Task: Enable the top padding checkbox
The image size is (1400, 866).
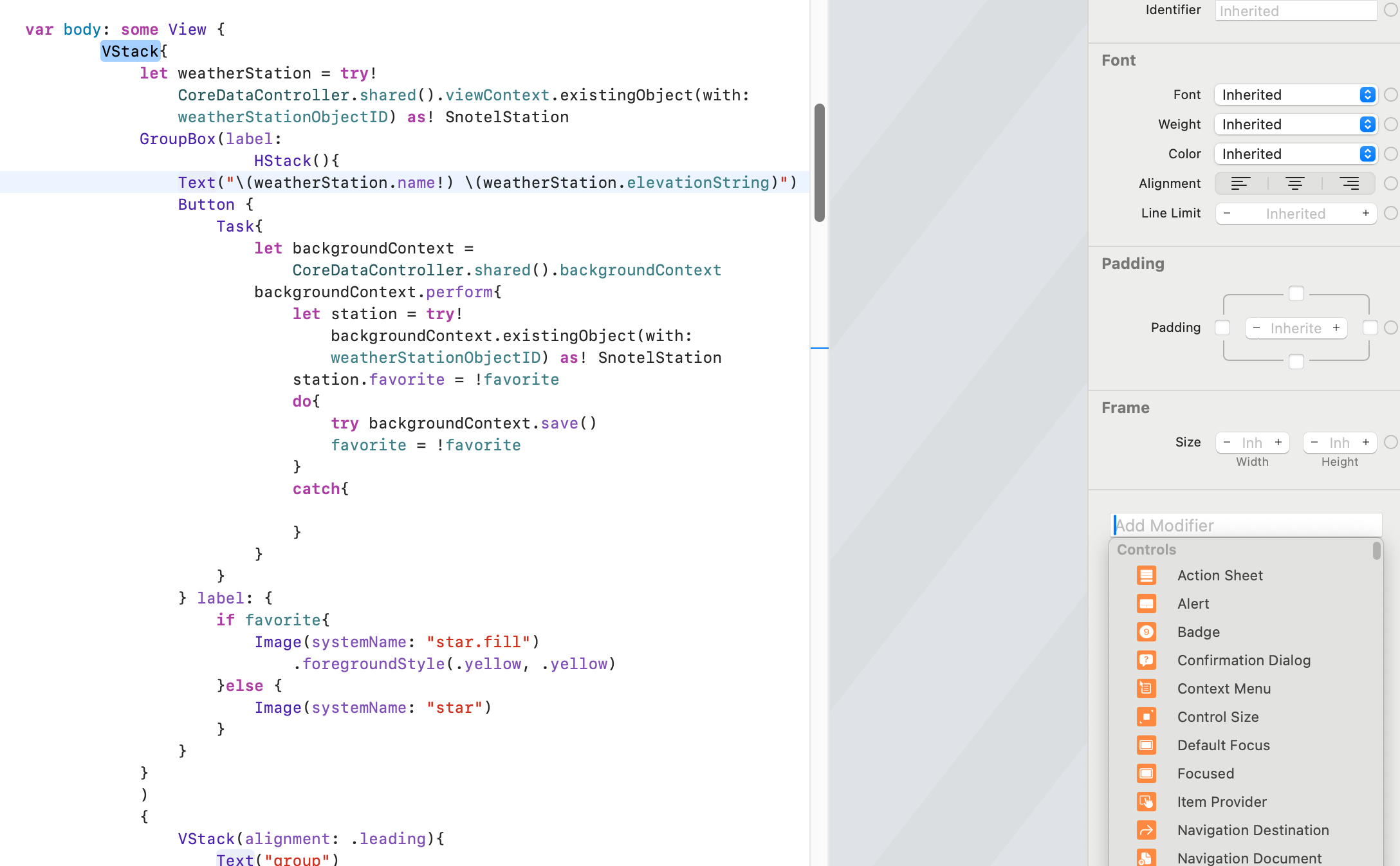Action: point(1296,294)
